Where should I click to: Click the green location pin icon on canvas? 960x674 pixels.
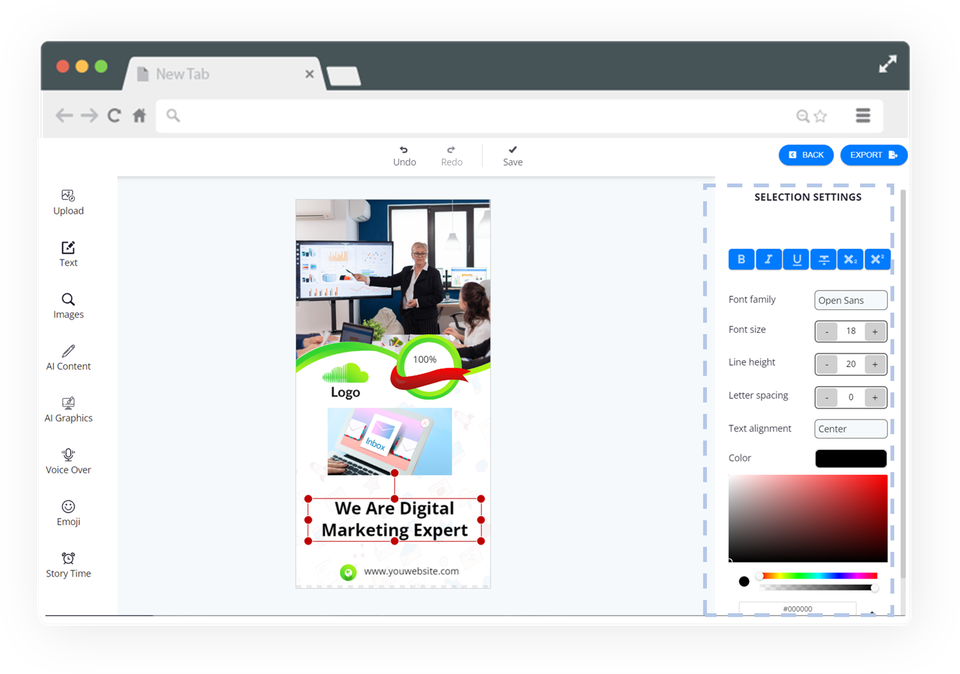click(348, 572)
